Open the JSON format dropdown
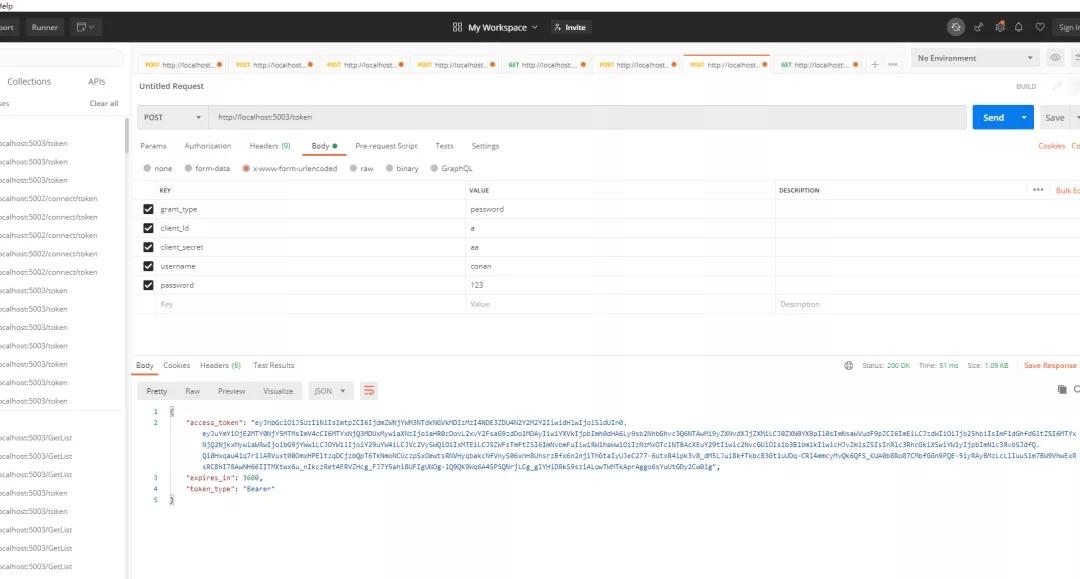The height and width of the screenshot is (579, 1080). coord(332,391)
